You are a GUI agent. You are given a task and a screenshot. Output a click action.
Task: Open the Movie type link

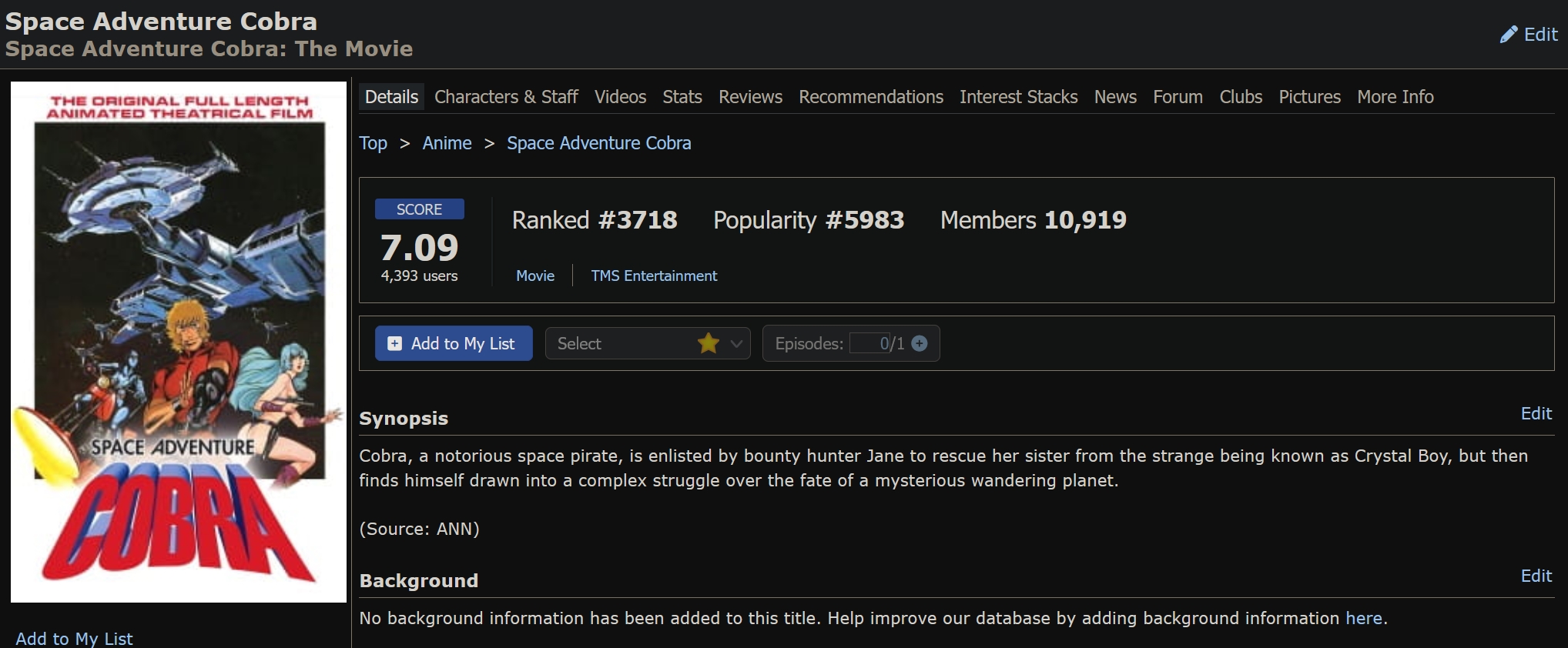[535, 276]
